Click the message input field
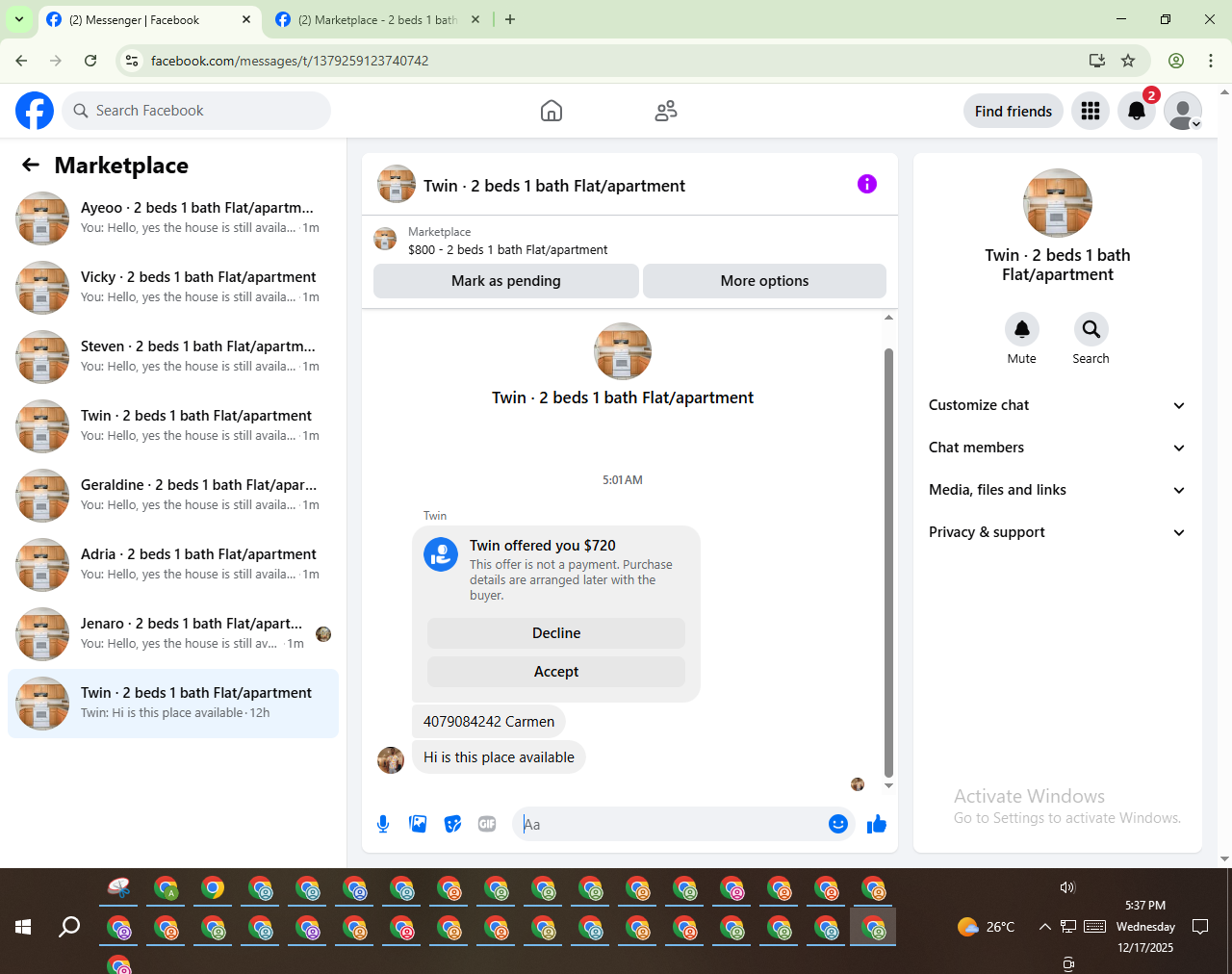1232x974 pixels. click(674, 824)
